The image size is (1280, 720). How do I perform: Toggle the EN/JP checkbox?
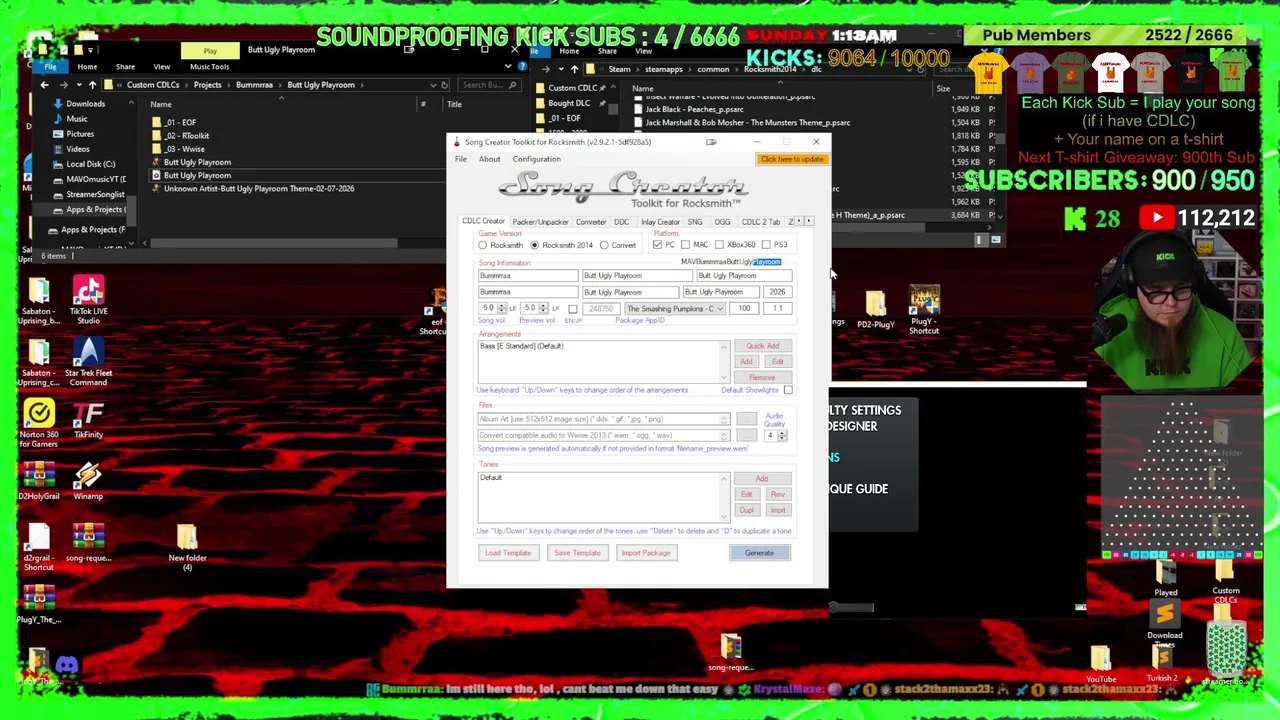[572, 309]
